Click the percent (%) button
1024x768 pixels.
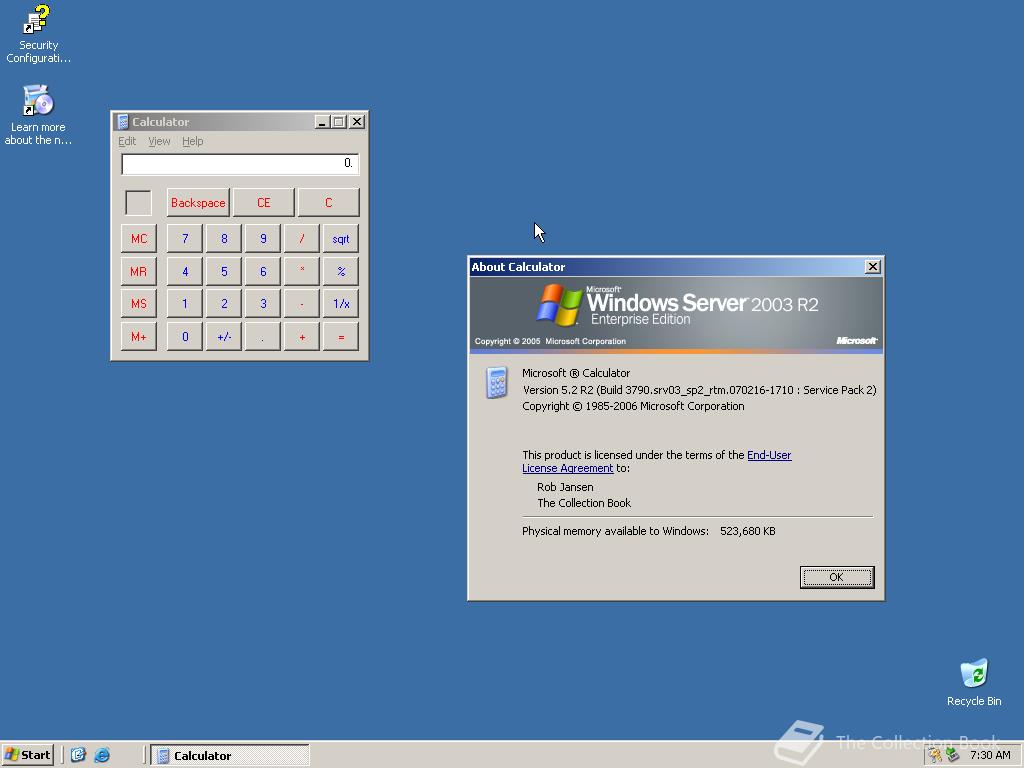tap(341, 271)
